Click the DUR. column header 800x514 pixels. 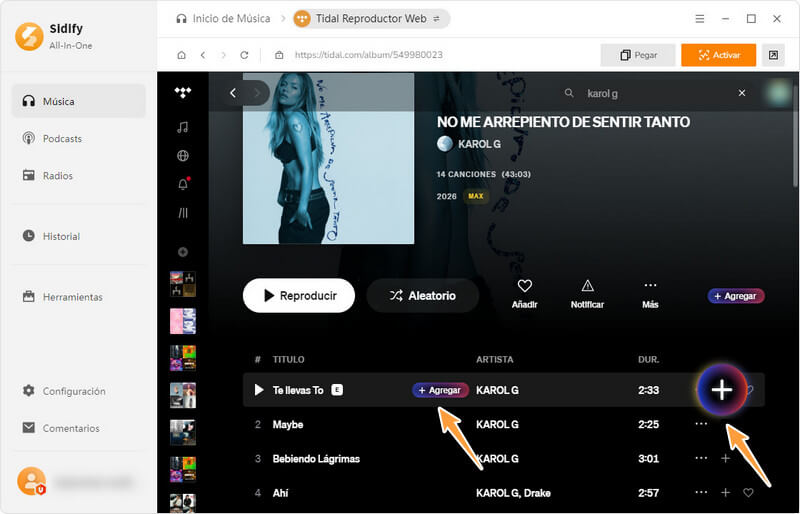(x=648, y=359)
